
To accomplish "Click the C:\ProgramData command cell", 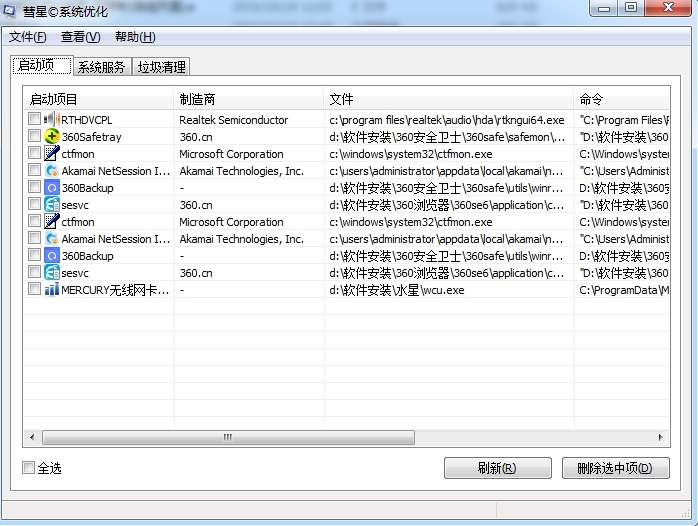I will (624, 290).
